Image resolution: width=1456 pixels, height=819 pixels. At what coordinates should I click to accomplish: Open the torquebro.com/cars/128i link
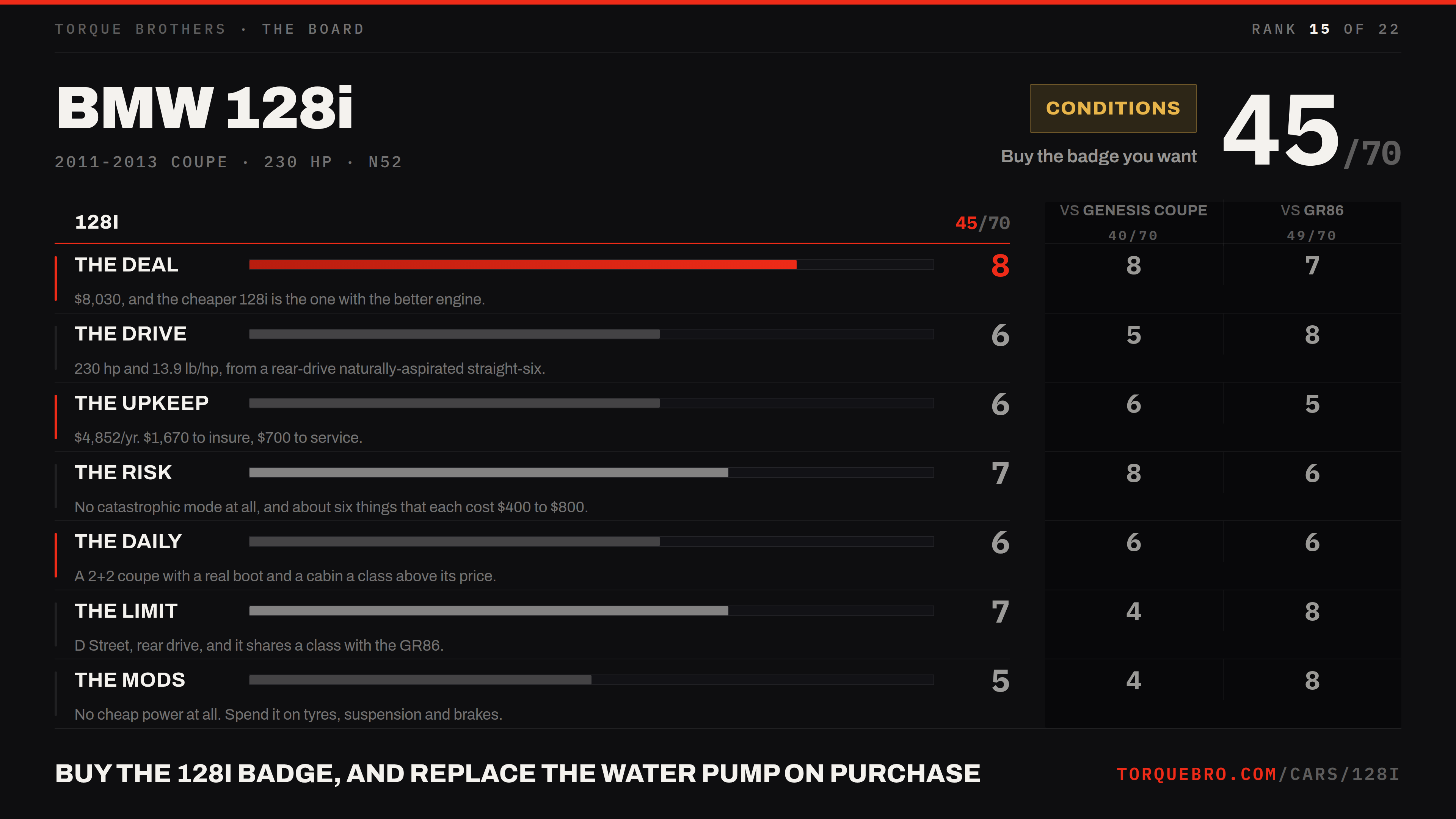pos(1258,774)
